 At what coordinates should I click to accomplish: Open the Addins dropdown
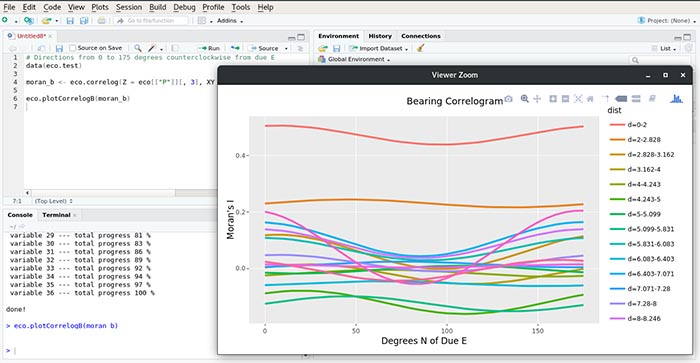pyautogui.click(x=230, y=21)
